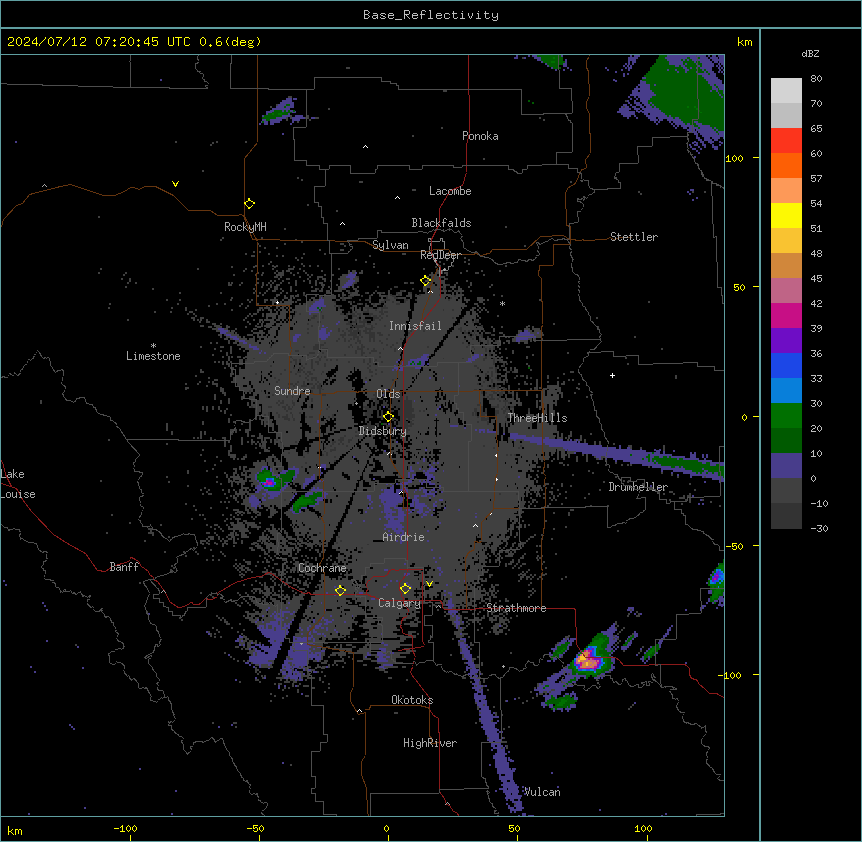Select the yellow station marker below RedDeer
The image size is (862, 842).
tap(426, 281)
